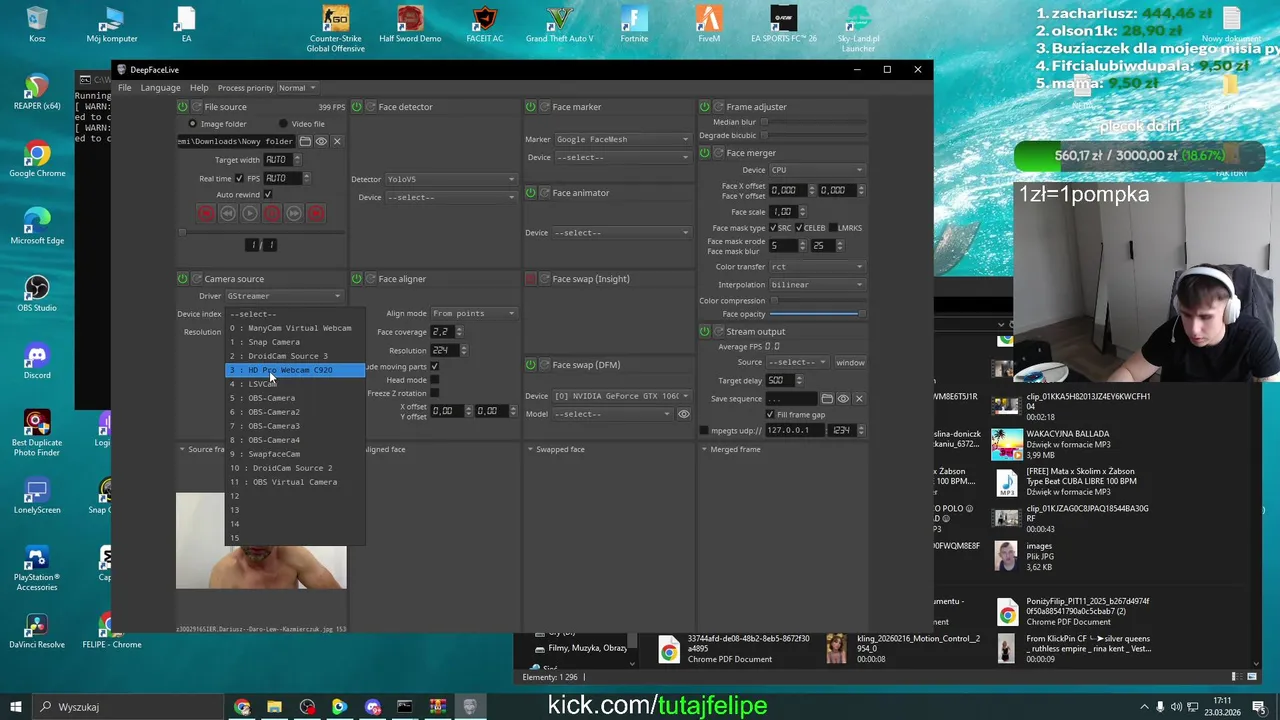This screenshot has height=720, width=1280.
Task: Click the File source forward-step button
Action: [x=294, y=213]
